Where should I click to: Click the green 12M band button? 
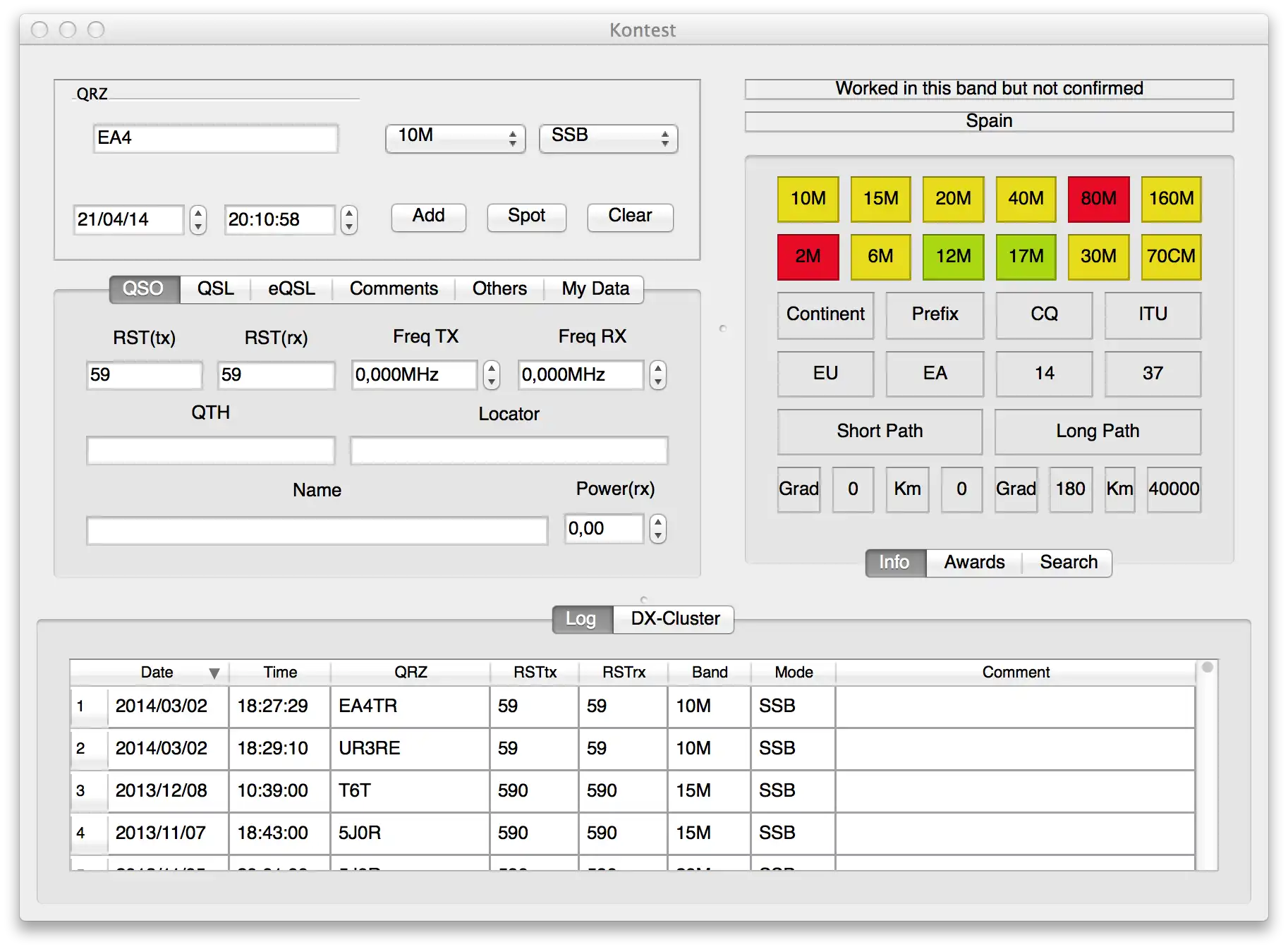pos(953,257)
